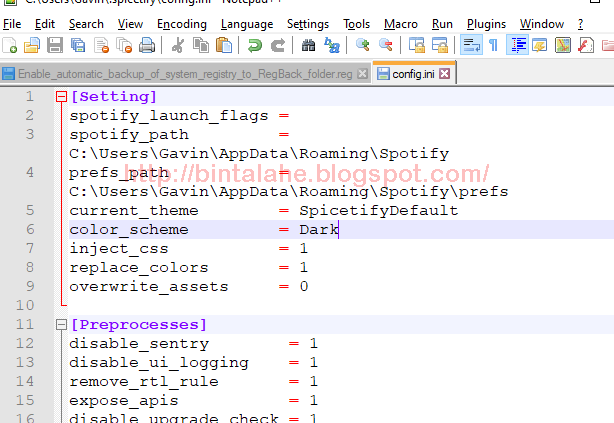Screen dimensions: 614x423
Task: Undo last edit green arrow
Action: [255, 45]
